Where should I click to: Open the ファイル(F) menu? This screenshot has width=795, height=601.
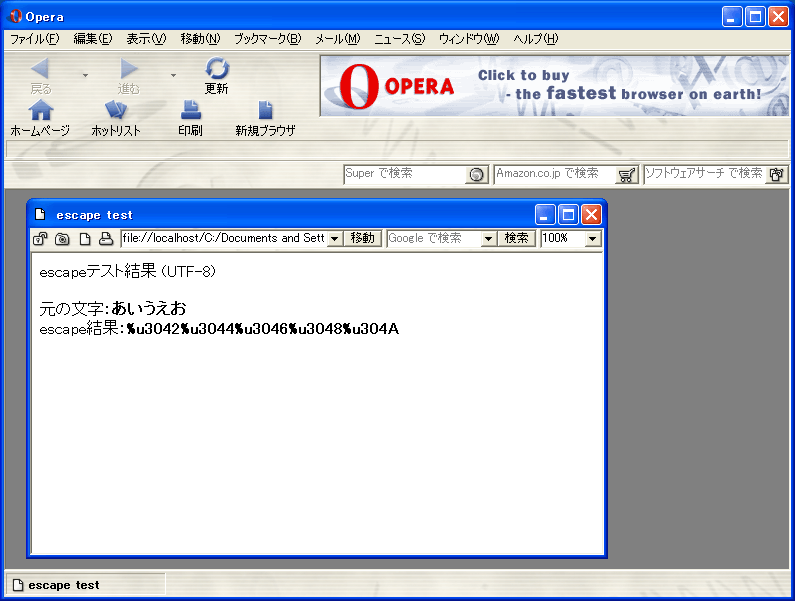(x=34, y=39)
